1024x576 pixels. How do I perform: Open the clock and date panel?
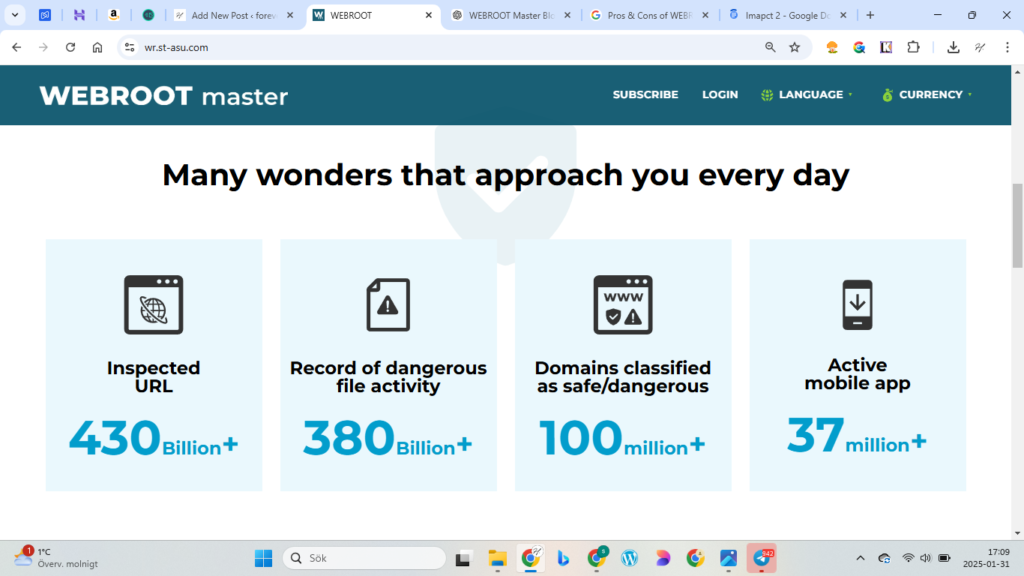987,558
